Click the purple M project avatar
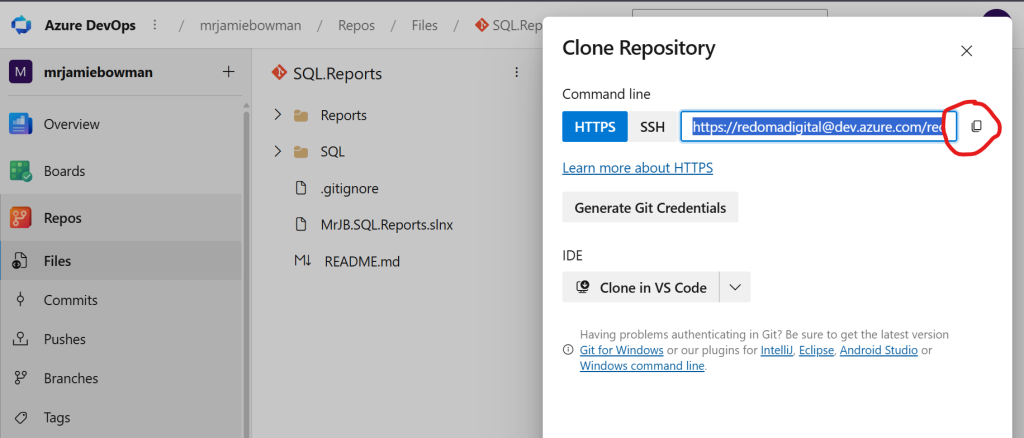Screen dimensions: 1024x438 pos(21,72)
